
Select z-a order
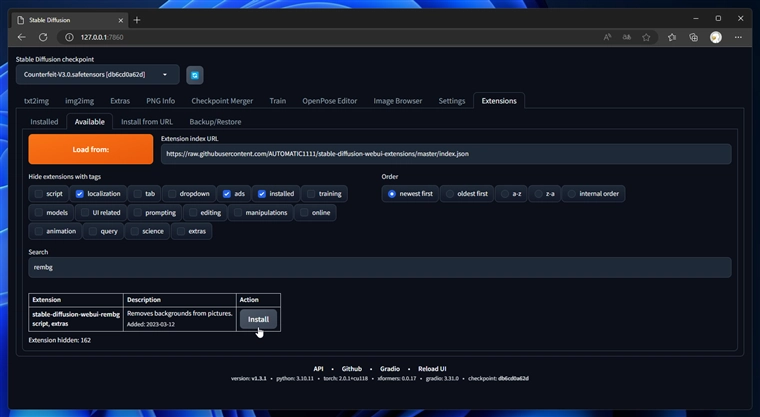point(538,194)
